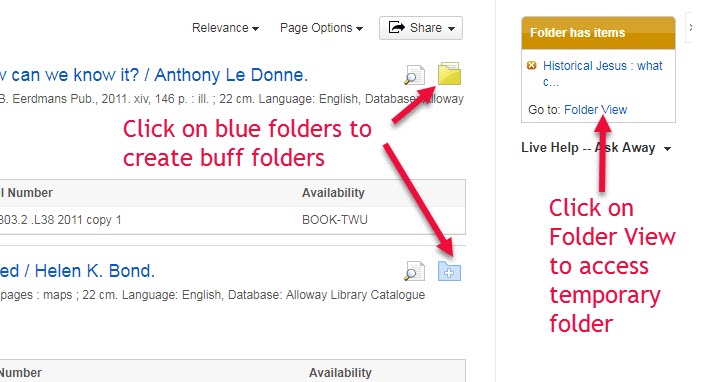The height and width of the screenshot is (382, 702).
Task: Select the BOOK-TWU availability cell
Action: click(335, 220)
